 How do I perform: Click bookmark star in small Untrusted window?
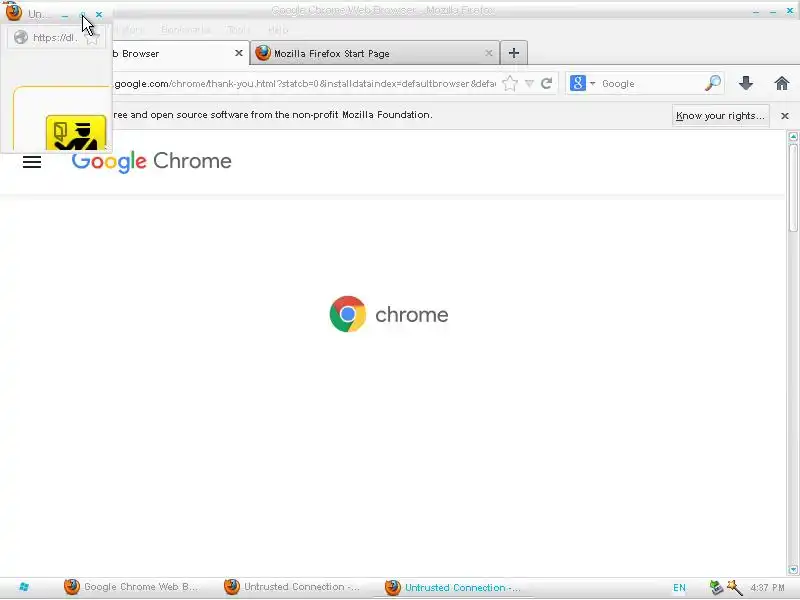92,39
